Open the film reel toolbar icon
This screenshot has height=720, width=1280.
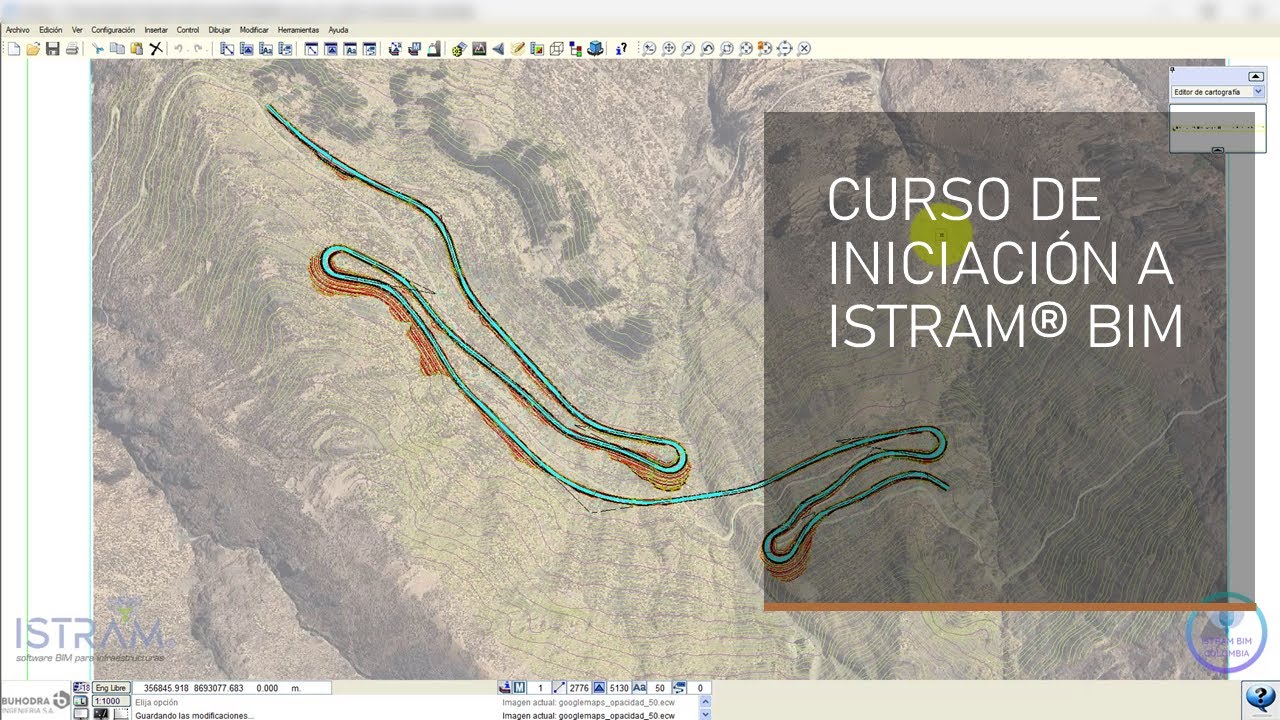459,48
